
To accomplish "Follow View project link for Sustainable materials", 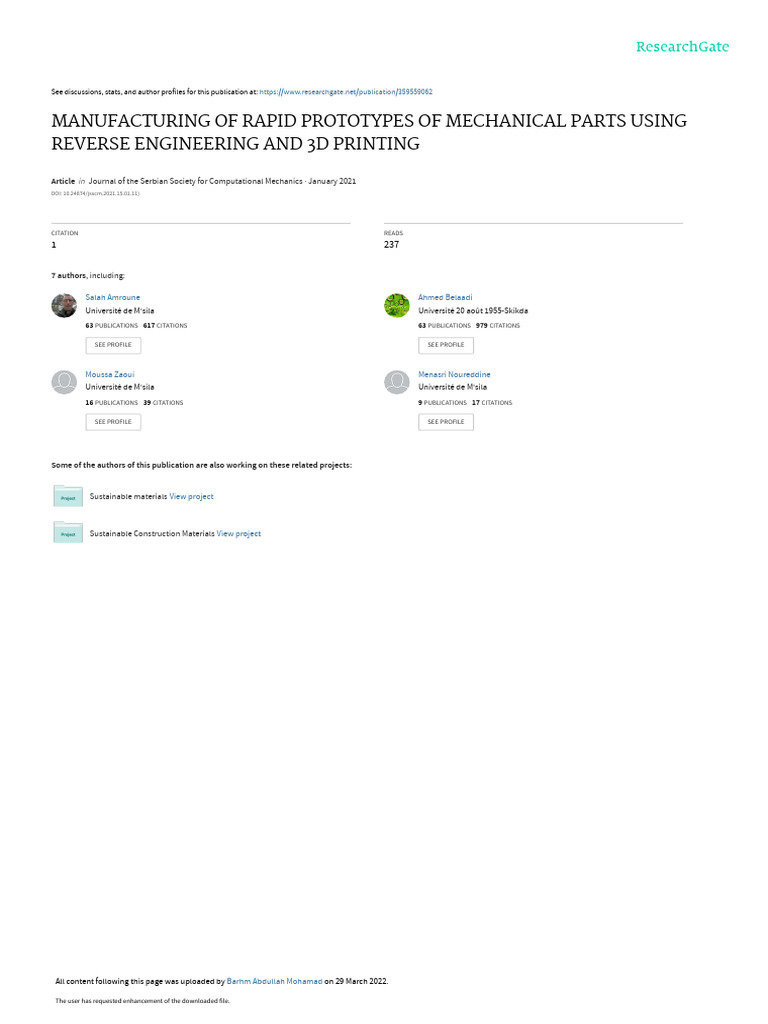I will [x=191, y=496].
